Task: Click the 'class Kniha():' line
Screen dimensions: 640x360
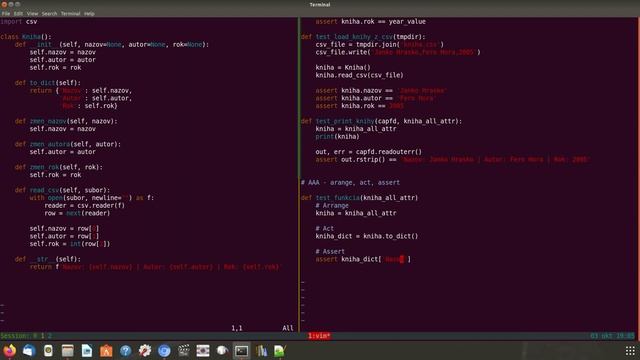Action: tap(26, 37)
